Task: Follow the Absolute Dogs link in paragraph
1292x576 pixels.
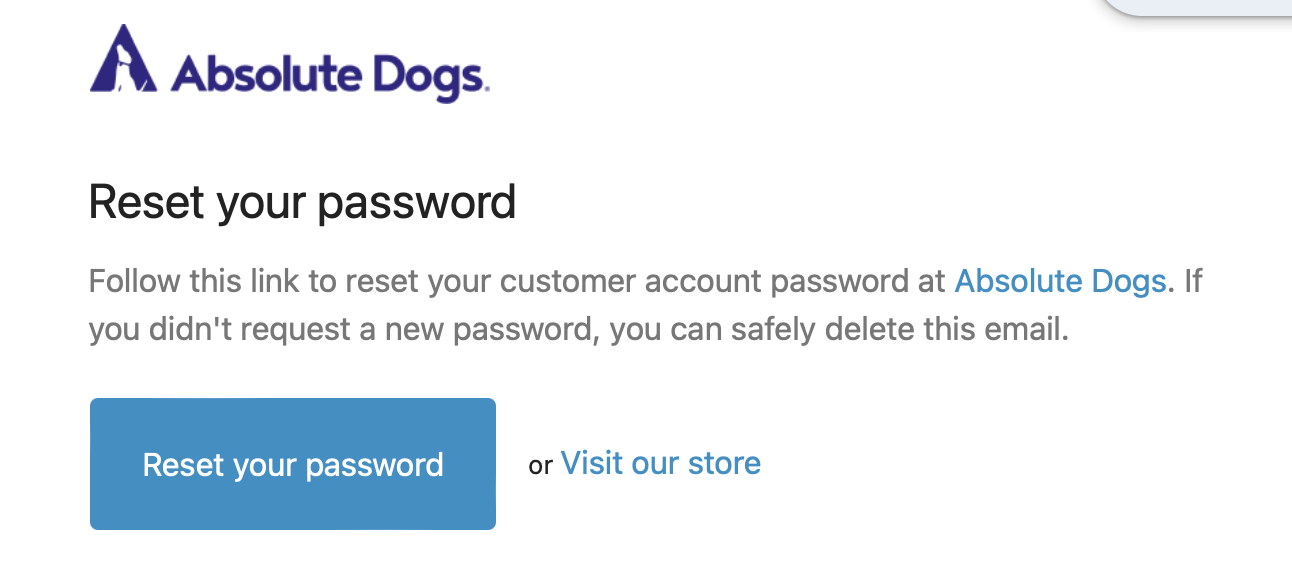Action: [1060, 281]
